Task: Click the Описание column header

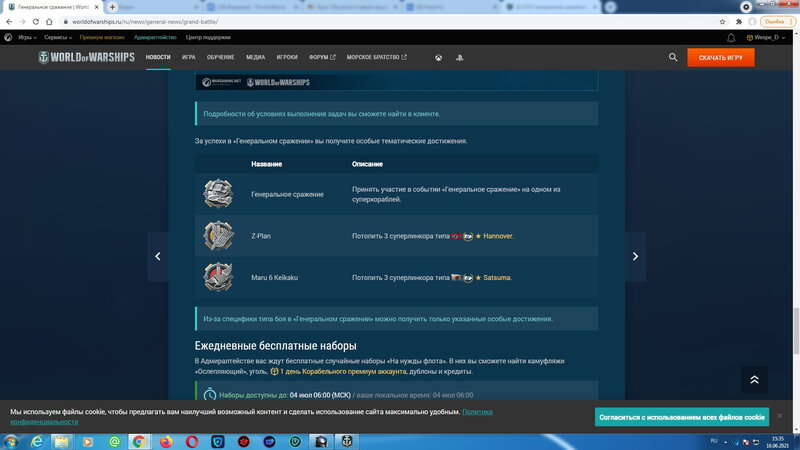Action: click(x=367, y=164)
